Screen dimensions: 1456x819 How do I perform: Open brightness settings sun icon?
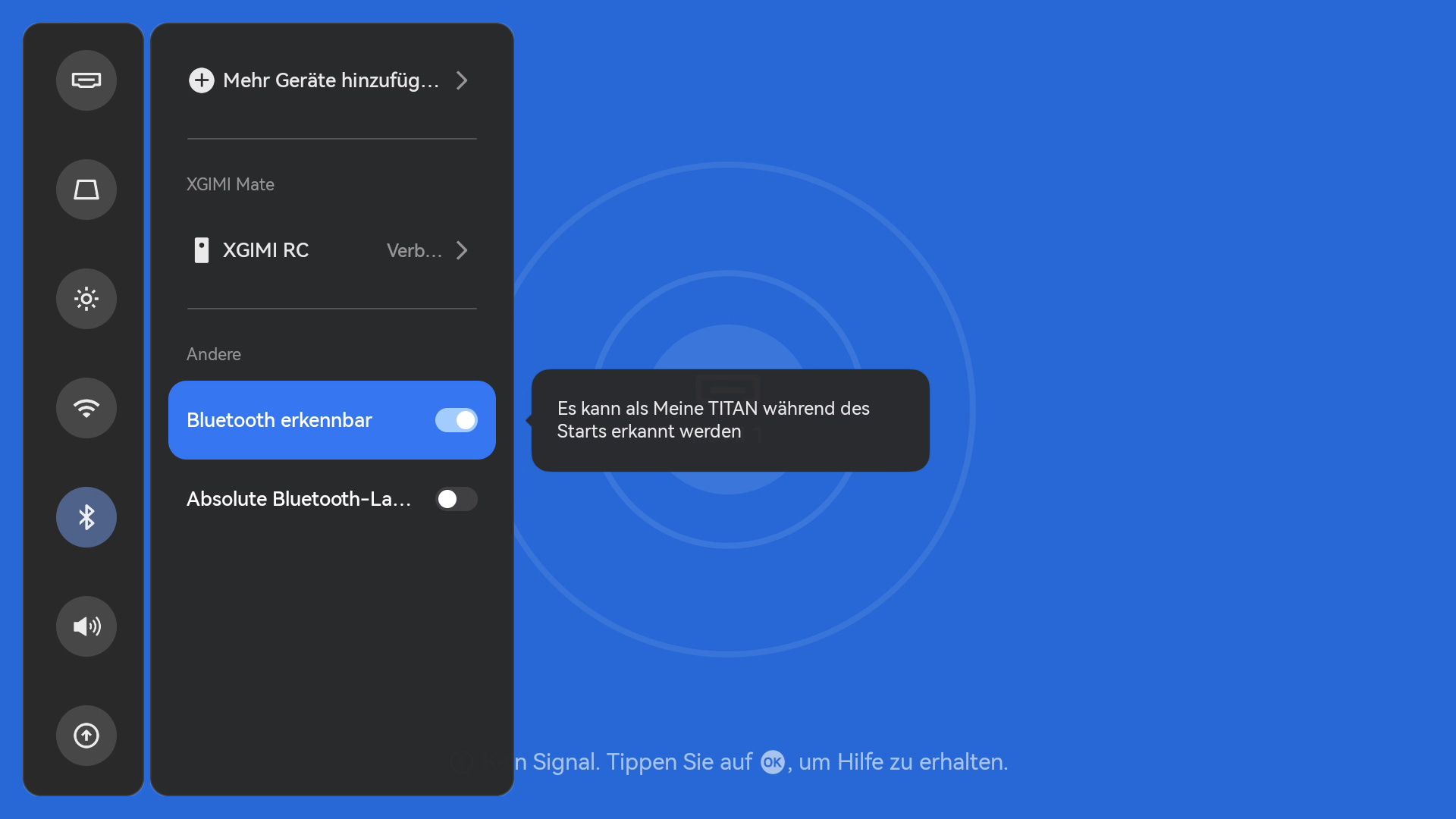(x=86, y=299)
